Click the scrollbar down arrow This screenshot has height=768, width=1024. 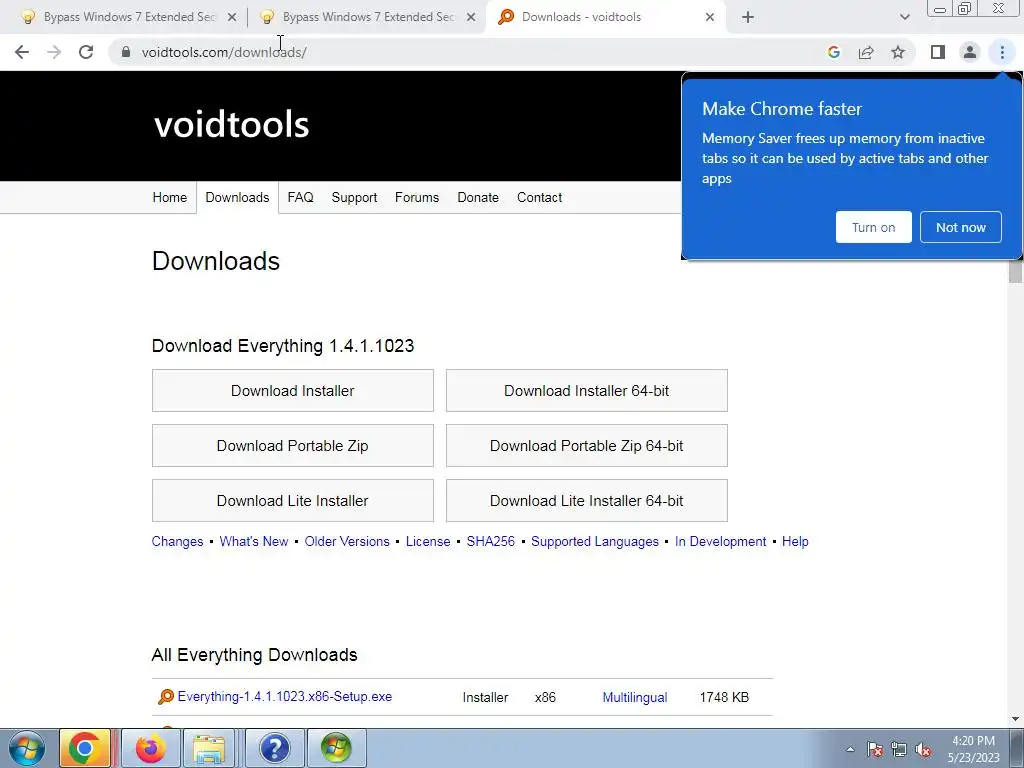pos(1015,719)
